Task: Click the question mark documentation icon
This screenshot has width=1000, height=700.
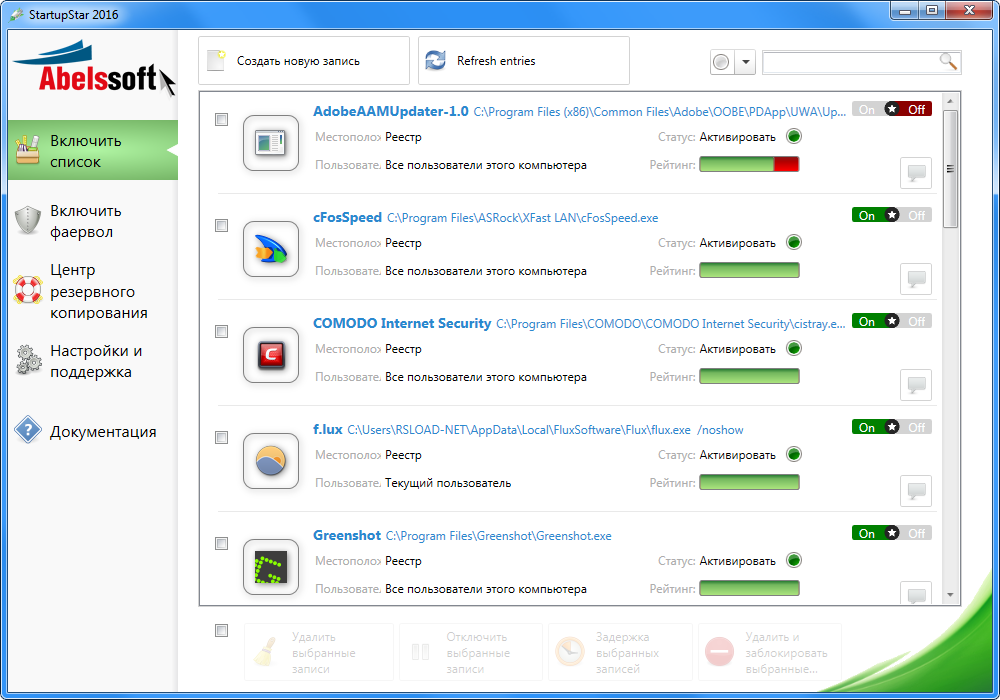Action: (28, 430)
